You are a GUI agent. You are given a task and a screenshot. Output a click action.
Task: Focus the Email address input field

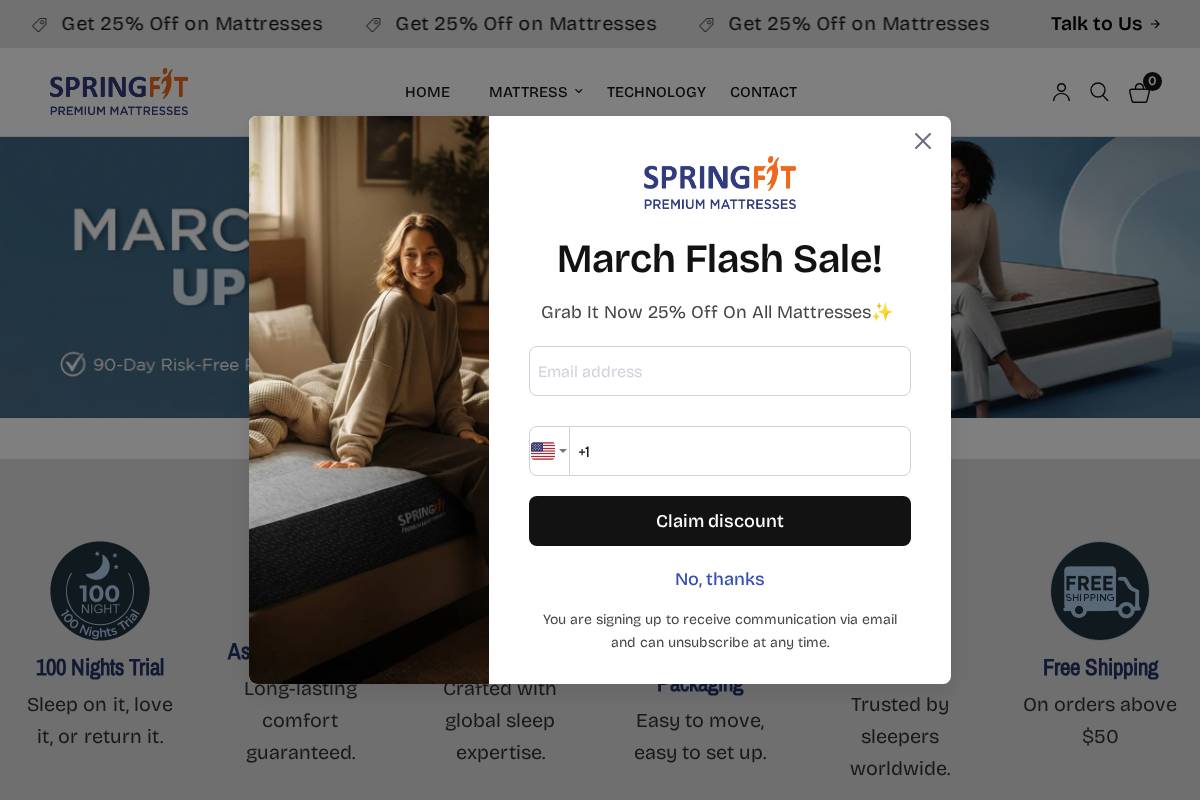coord(719,371)
